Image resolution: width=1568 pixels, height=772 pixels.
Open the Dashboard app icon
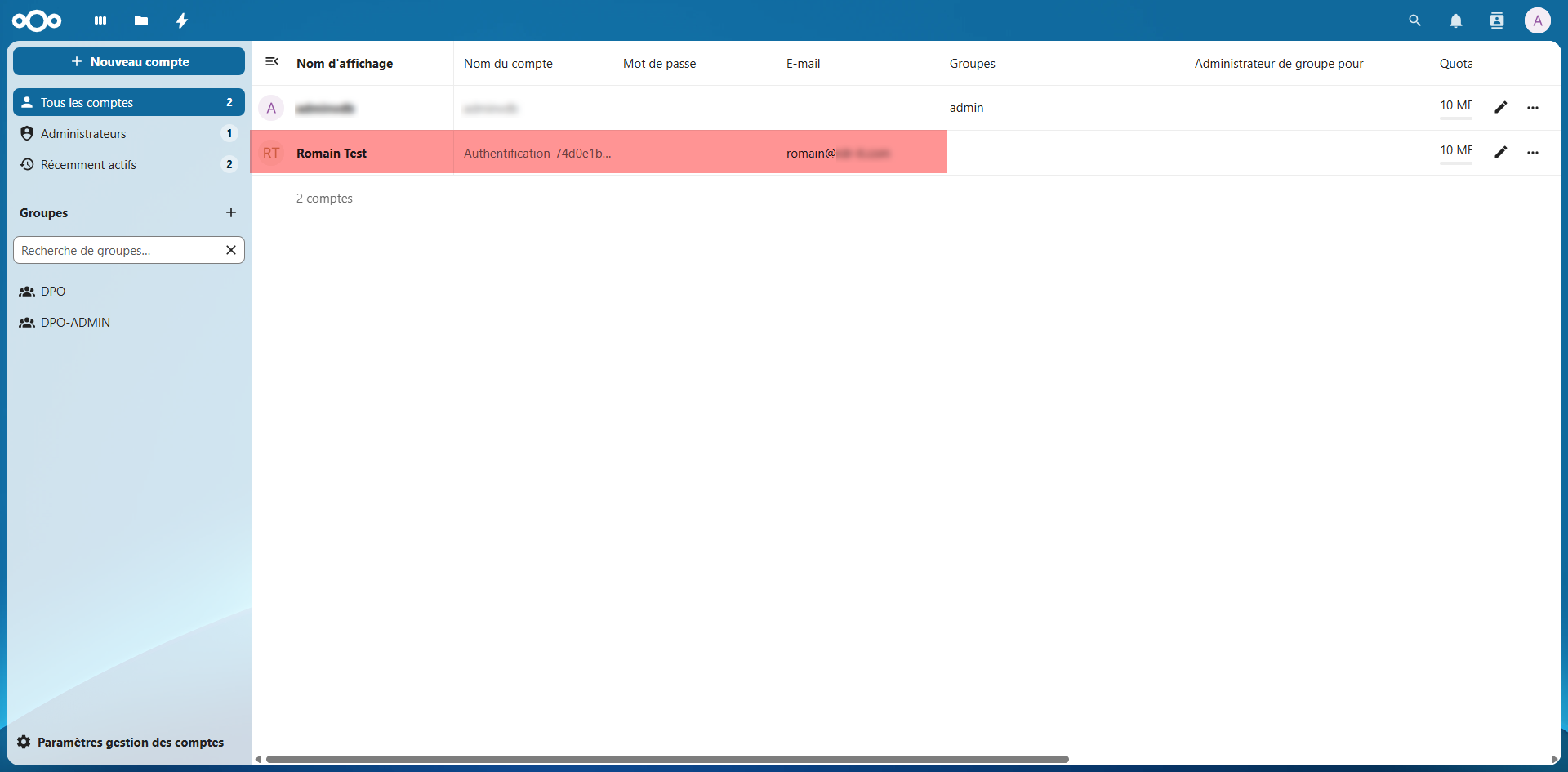pyautogui.click(x=100, y=20)
